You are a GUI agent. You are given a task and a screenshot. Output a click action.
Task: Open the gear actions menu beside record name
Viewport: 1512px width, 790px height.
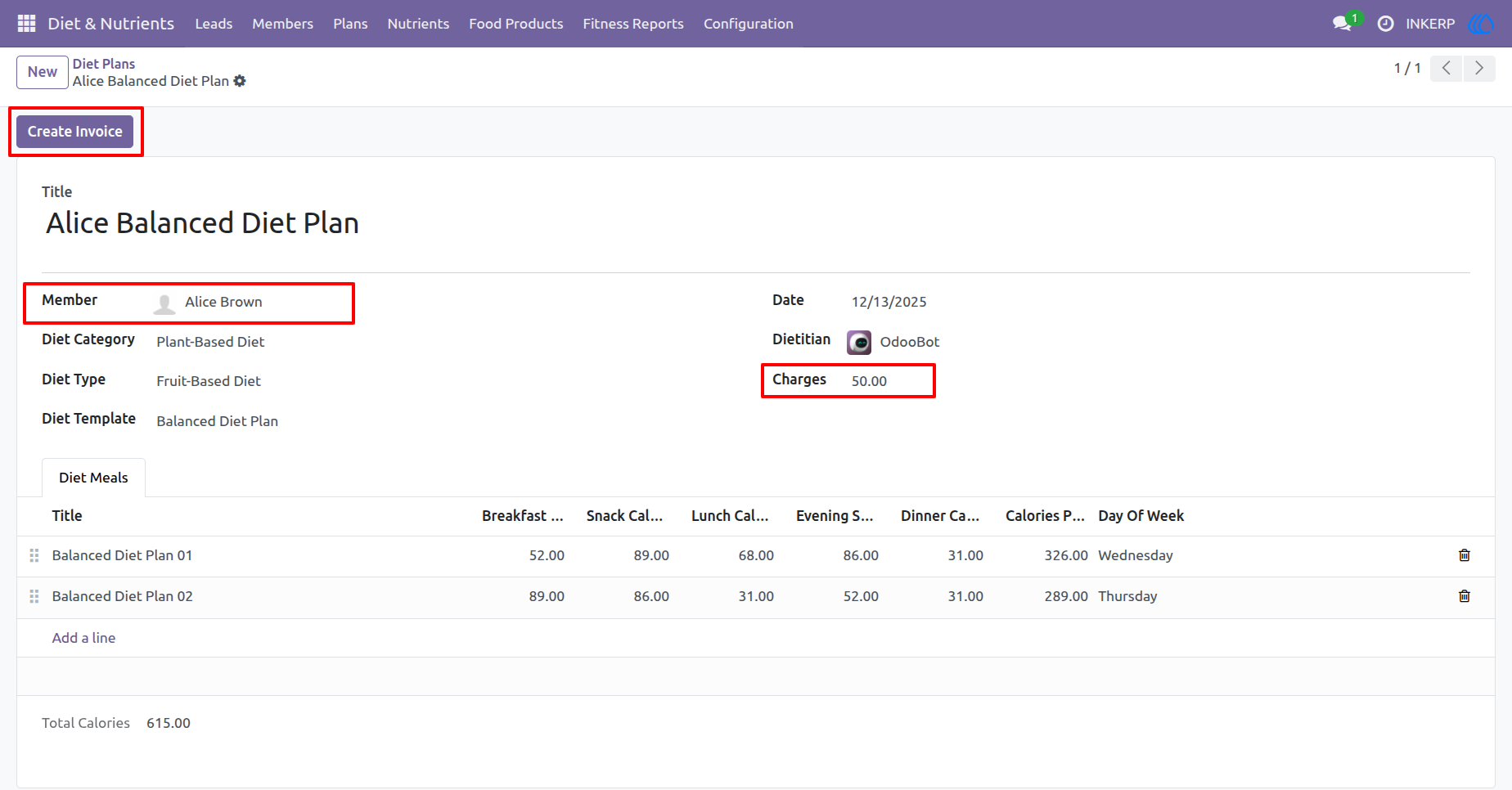pos(240,81)
